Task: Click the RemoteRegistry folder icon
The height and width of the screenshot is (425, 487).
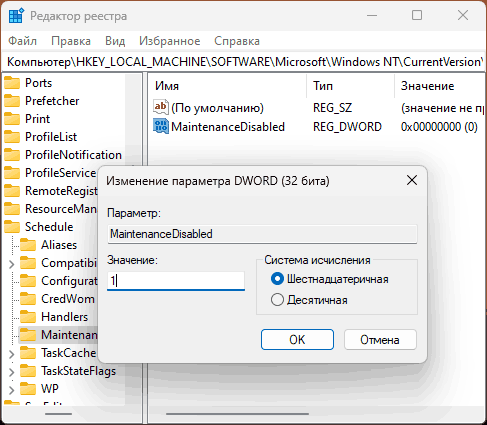Action: pos(12,191)
